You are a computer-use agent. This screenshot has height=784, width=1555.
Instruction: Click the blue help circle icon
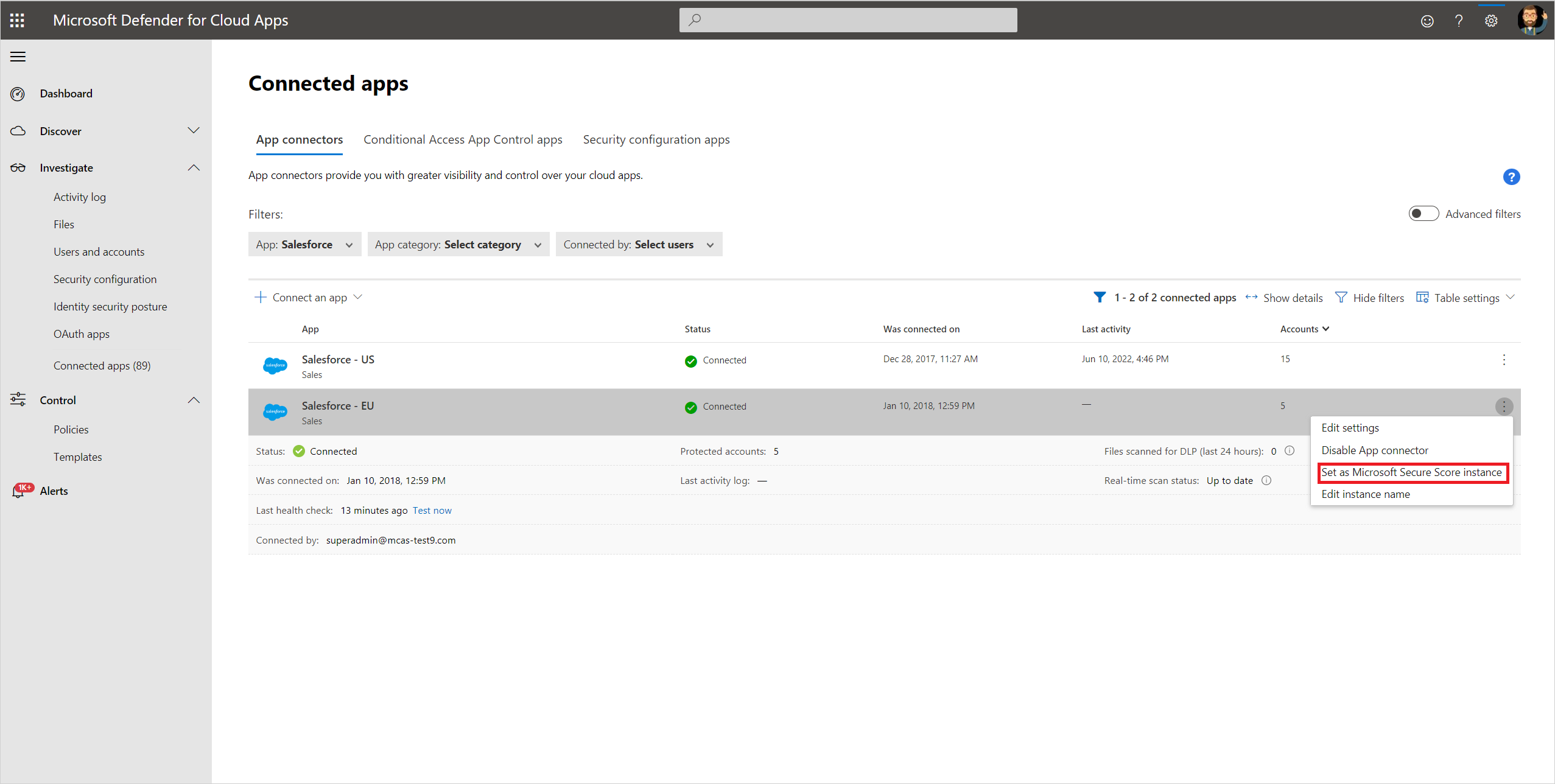coord(1511,177)
